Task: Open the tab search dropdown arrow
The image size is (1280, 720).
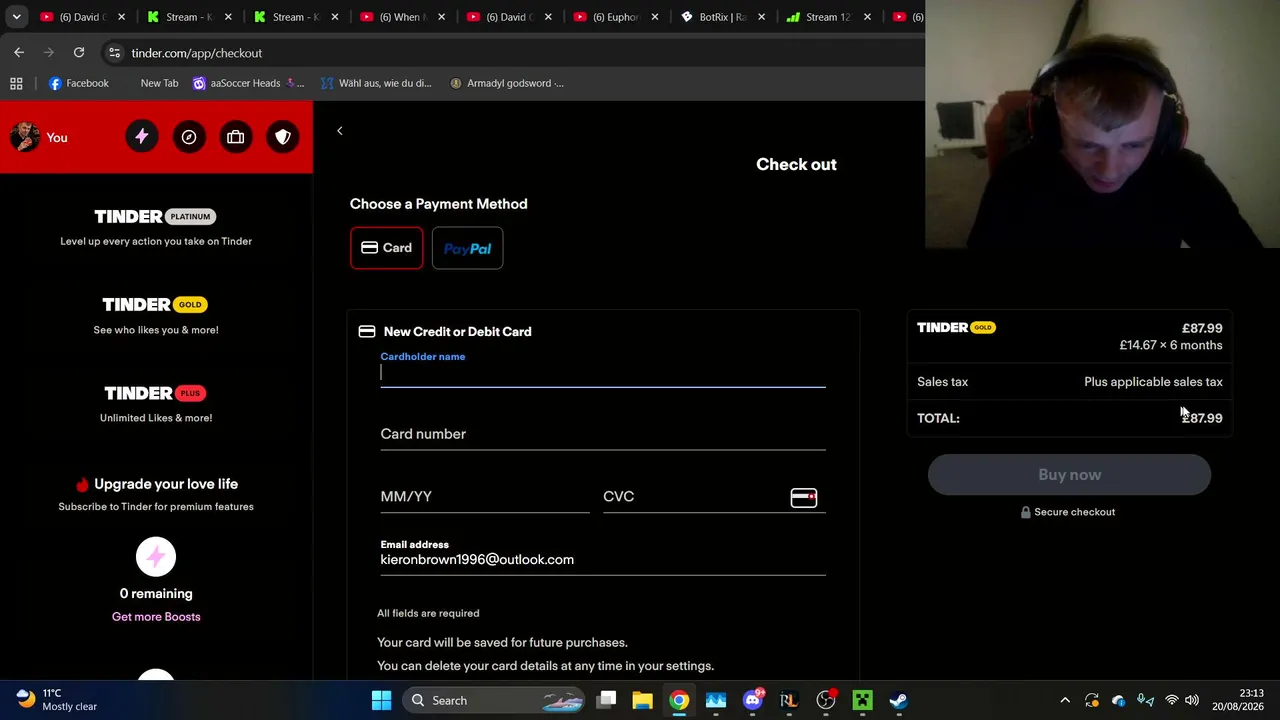Action: click(x=16, y=17)
